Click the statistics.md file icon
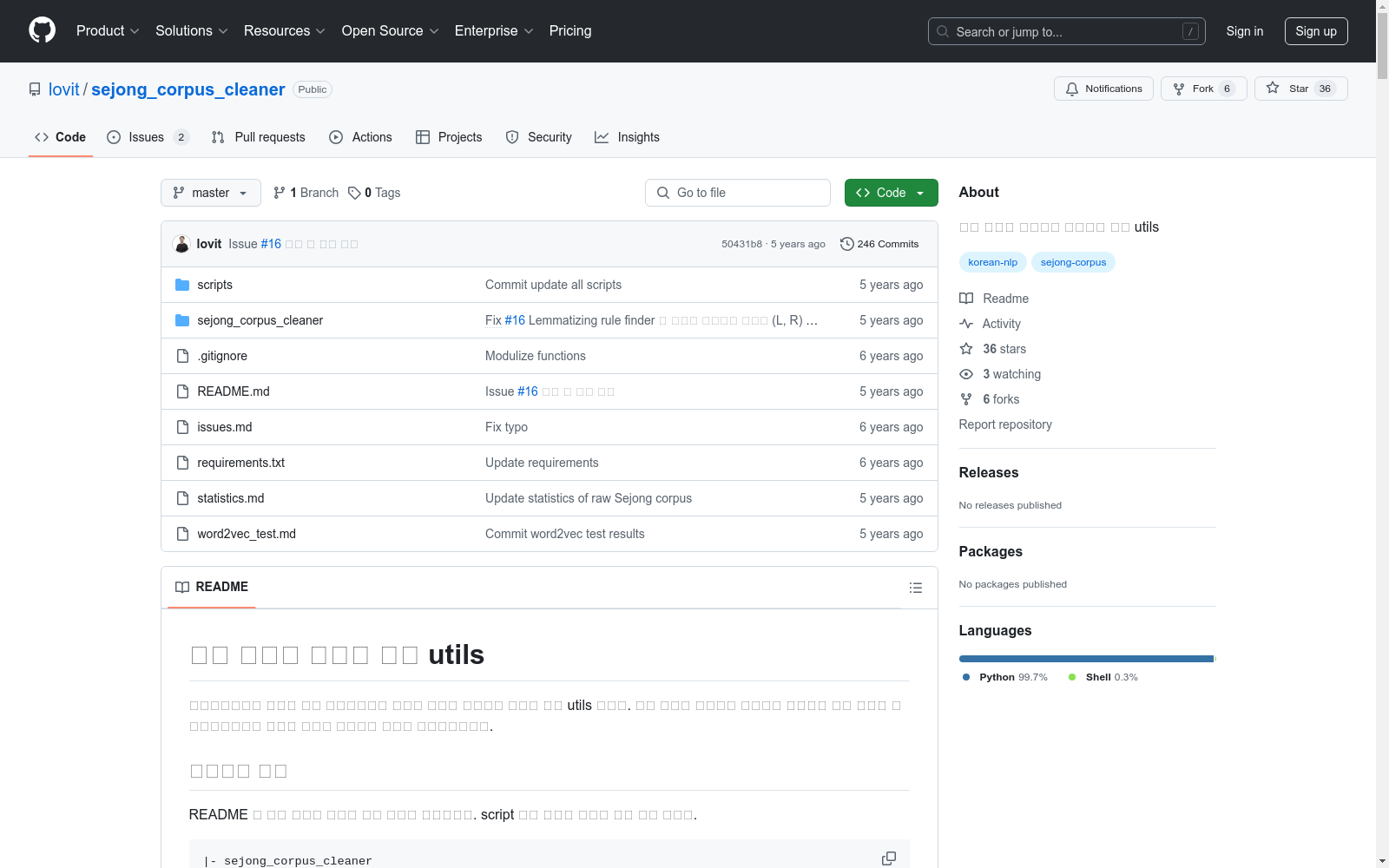Viewport: 1389px width, 868px height. 182,498
